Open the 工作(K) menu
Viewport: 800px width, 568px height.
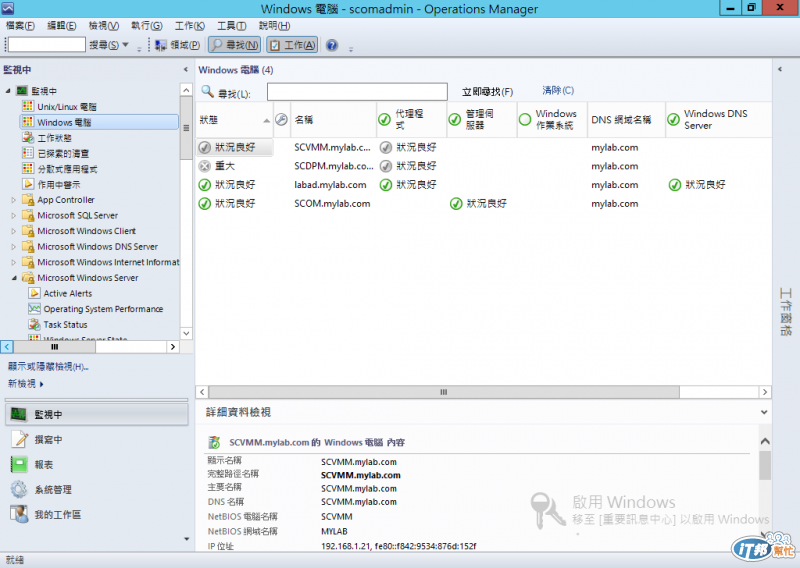click(190, 26)
